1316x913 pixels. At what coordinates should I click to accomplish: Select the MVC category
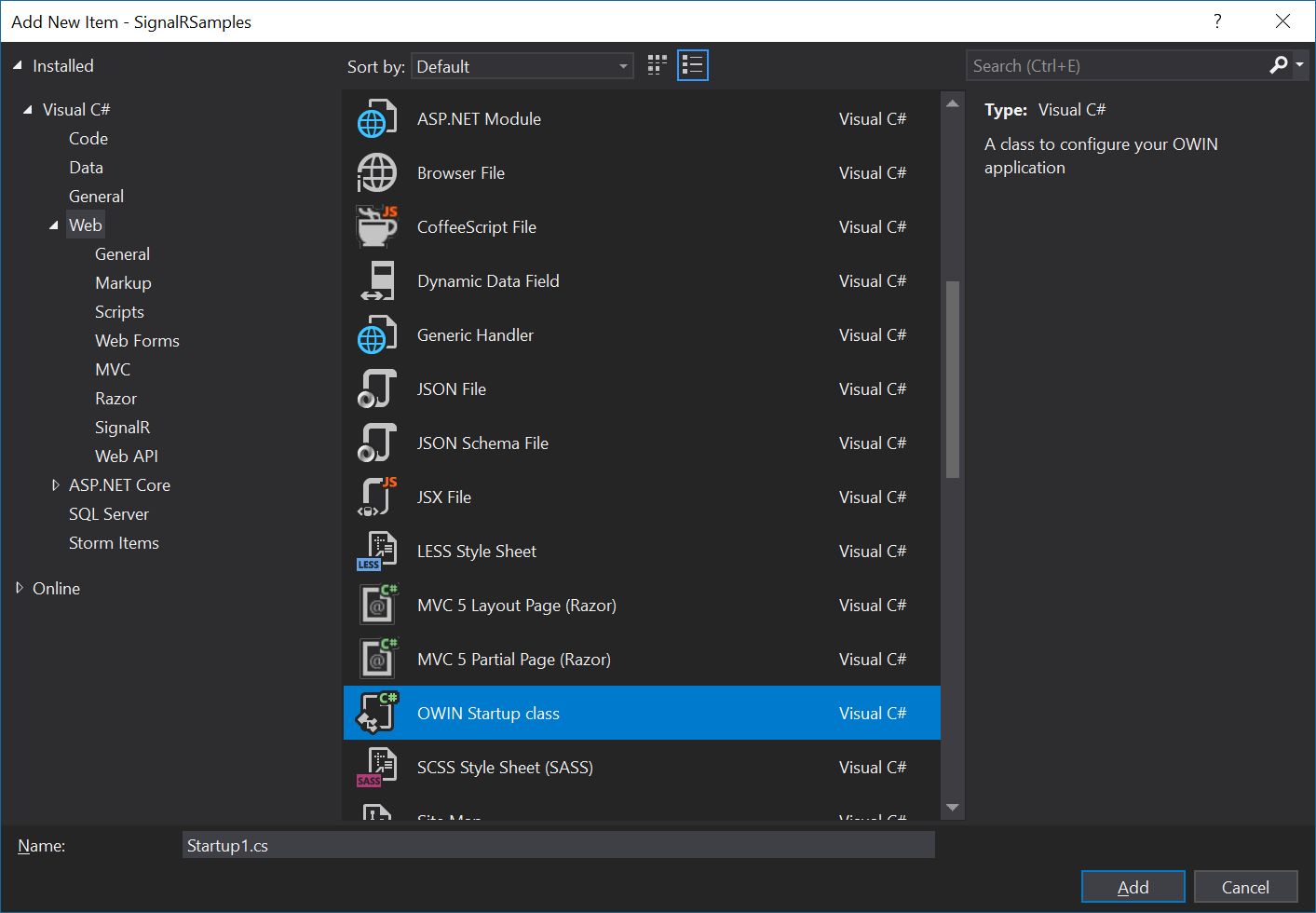click(113, 370)
